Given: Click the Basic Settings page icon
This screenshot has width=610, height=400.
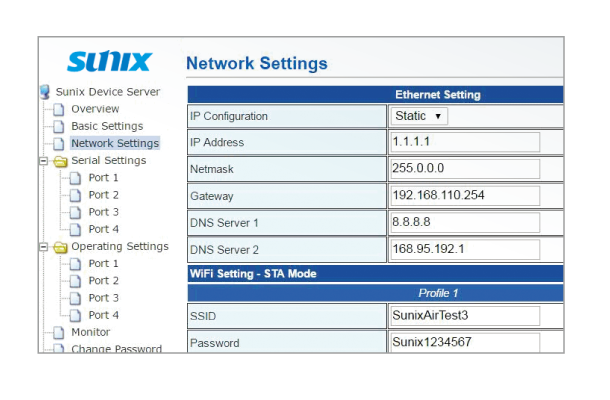Looking at the screenshot, I should (x=59, y=126).
